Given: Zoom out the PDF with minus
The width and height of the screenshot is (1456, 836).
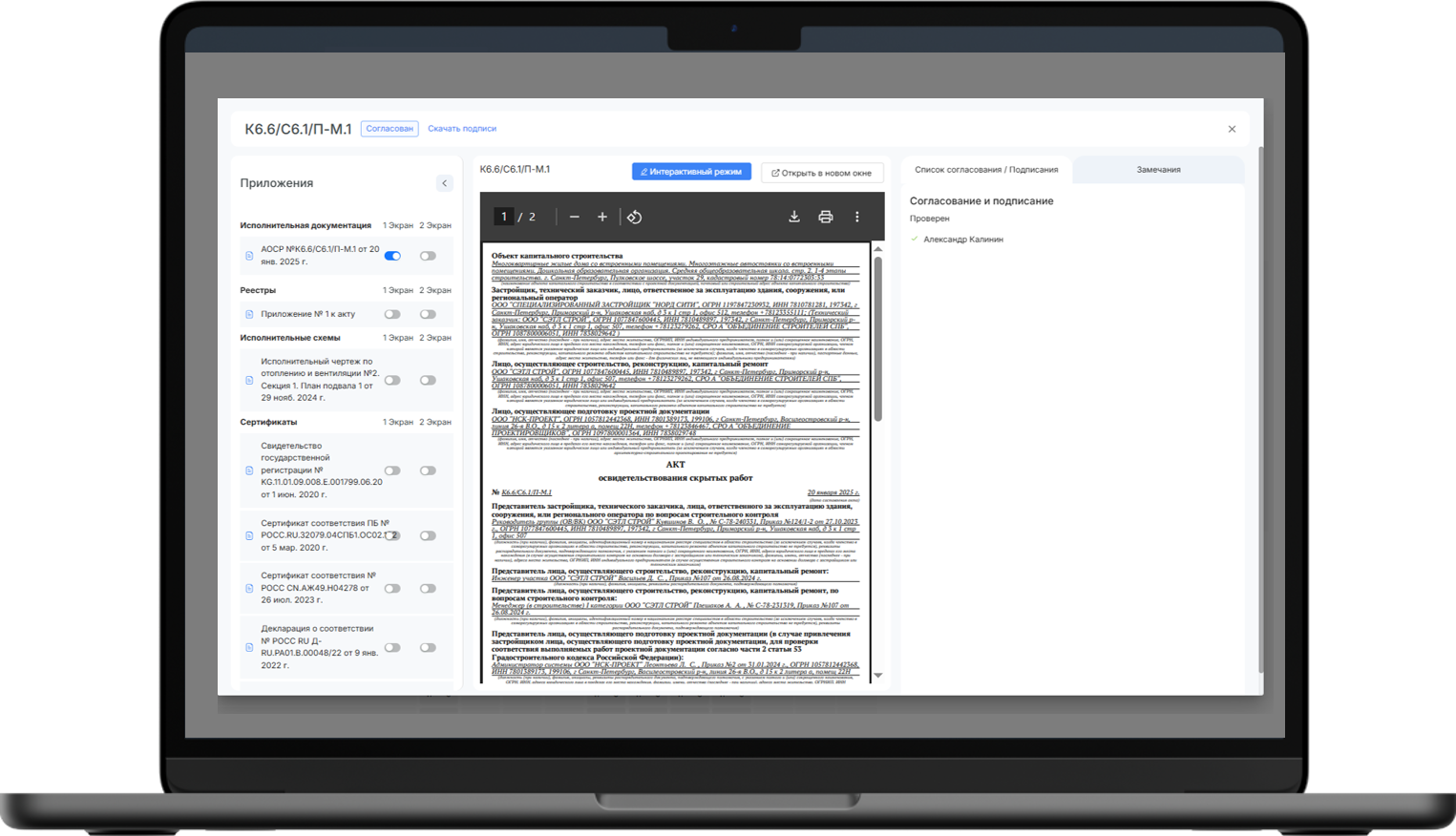Looking at the screenshot, I should pos(574,217).
